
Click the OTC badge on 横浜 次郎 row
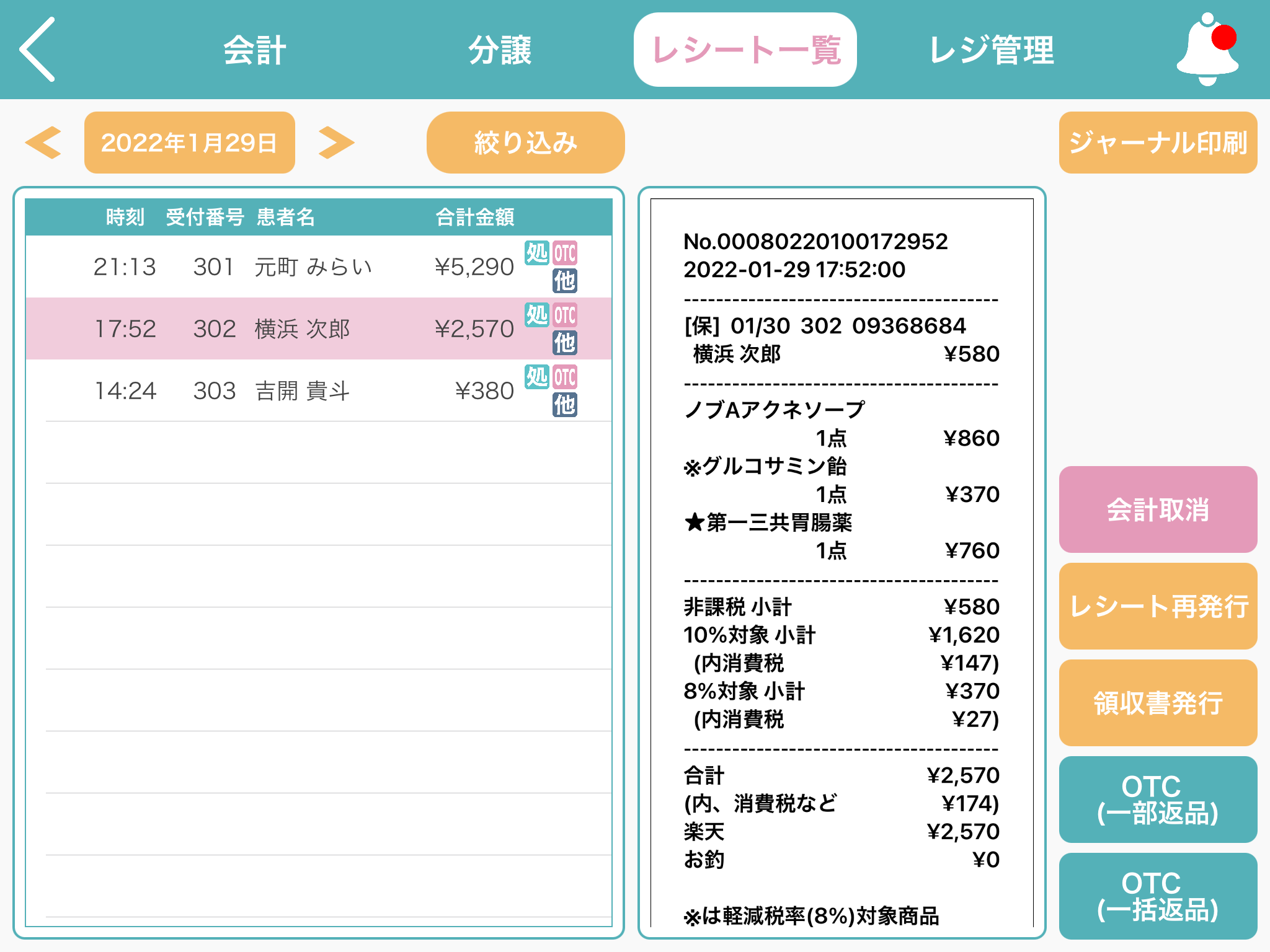(565, 315)
